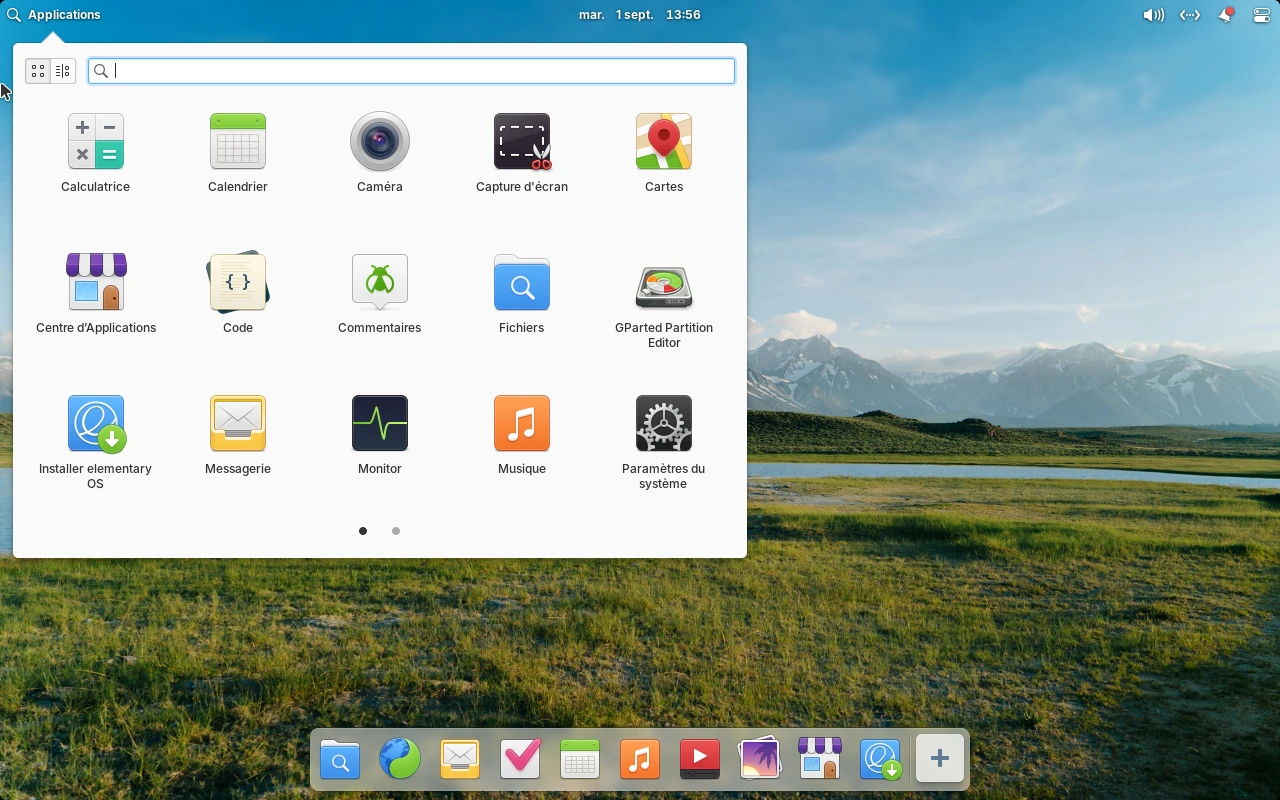Open Calendar from the dock

(580, 760)
